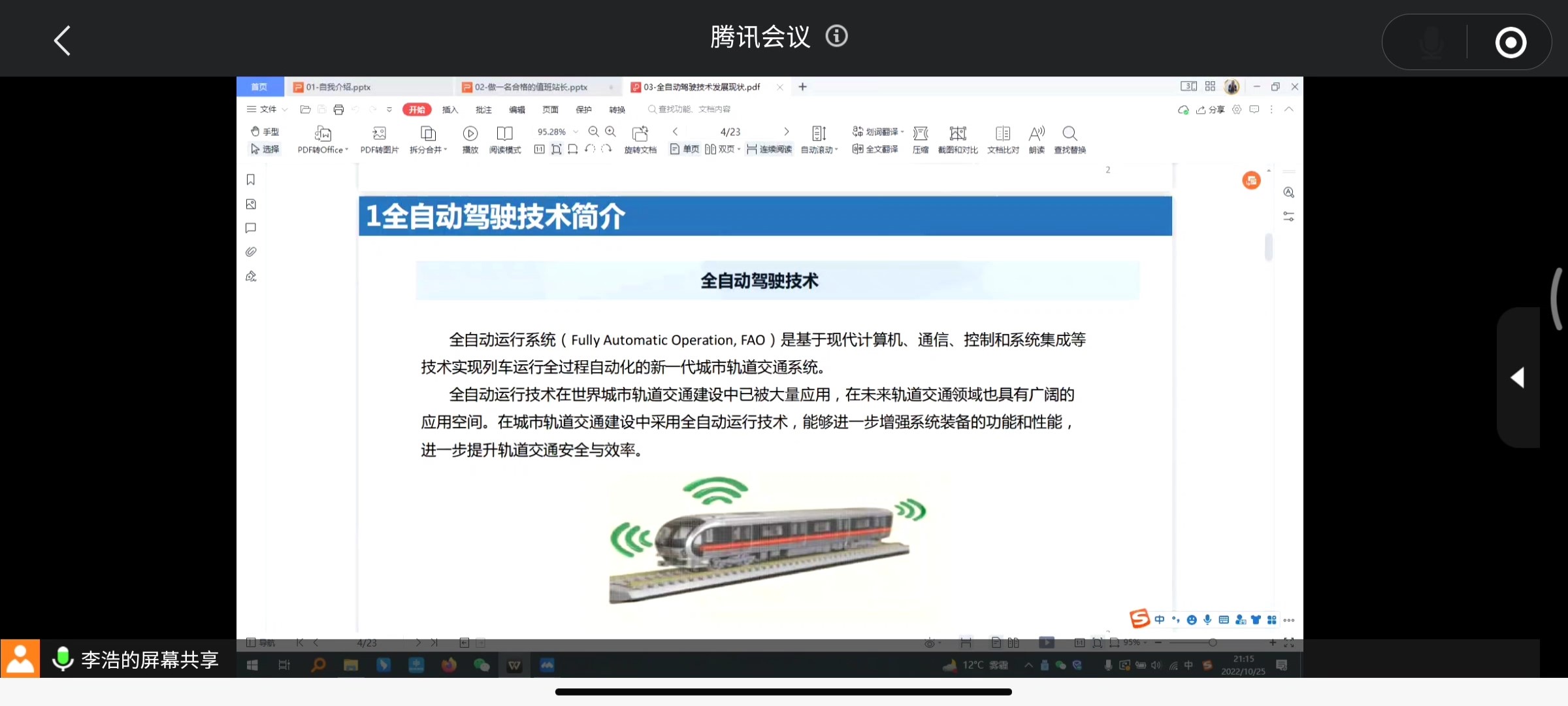Viewport: 1568px width, 706px height.
Task: Open the 批注 annotation ribbon tab
Action: coord(483,110)
